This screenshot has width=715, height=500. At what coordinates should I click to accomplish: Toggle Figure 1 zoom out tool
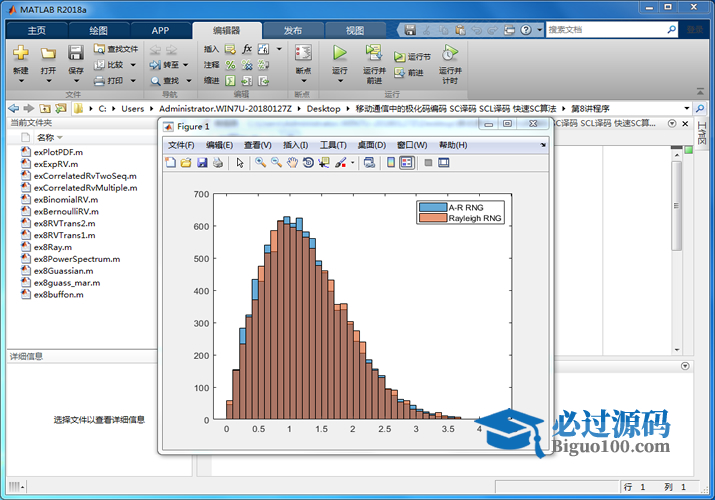[x=276, y=162]
